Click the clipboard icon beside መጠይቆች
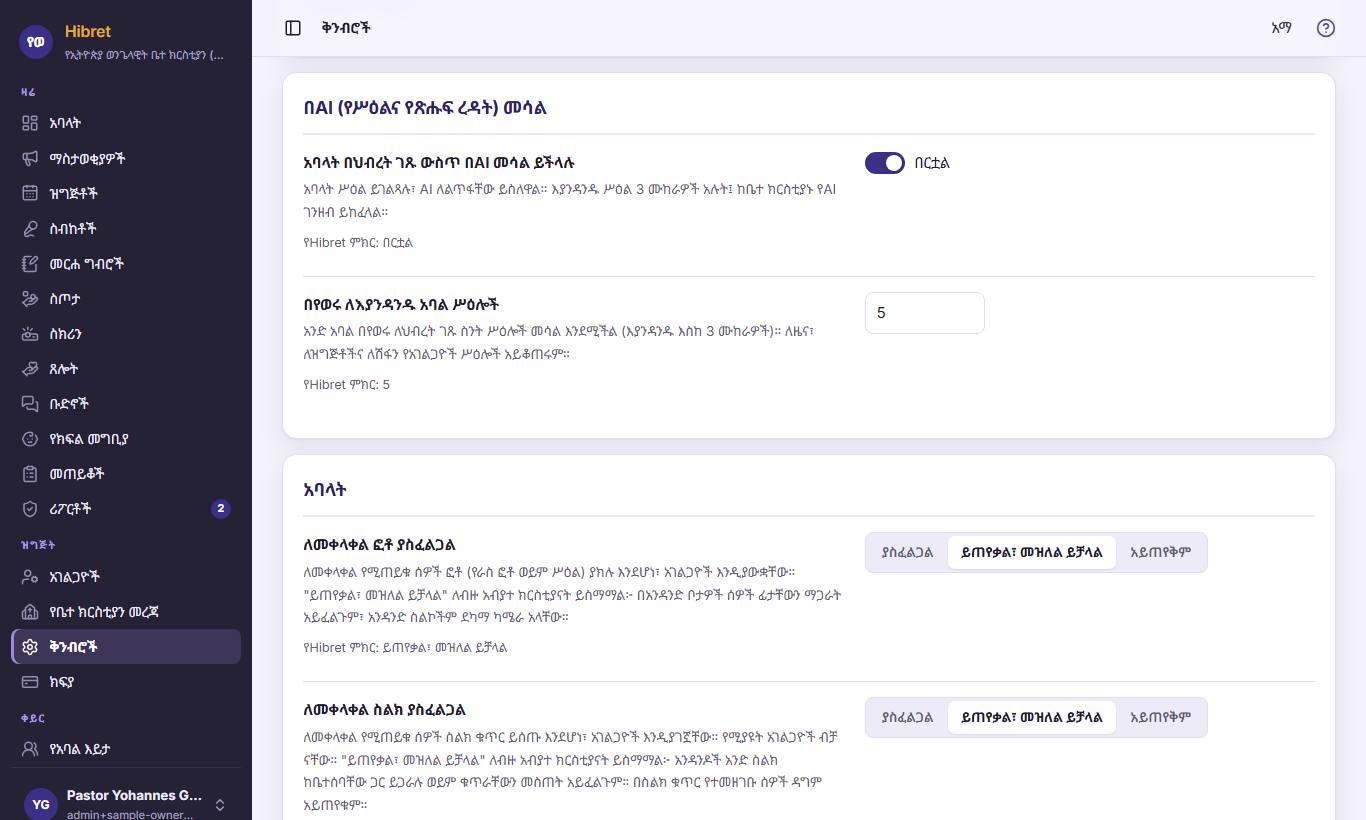The height and width of the screenshot is (820, 1366). (30, 473)
